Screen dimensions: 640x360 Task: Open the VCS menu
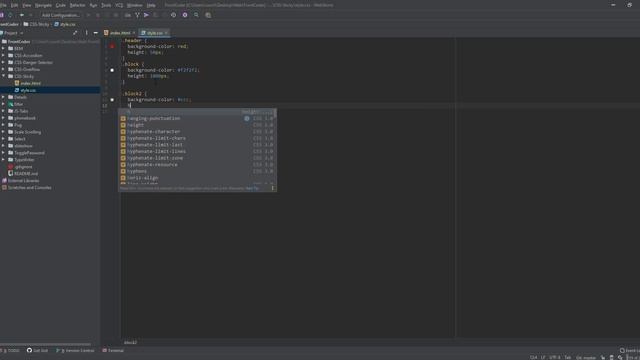click(x=119, y=5)
